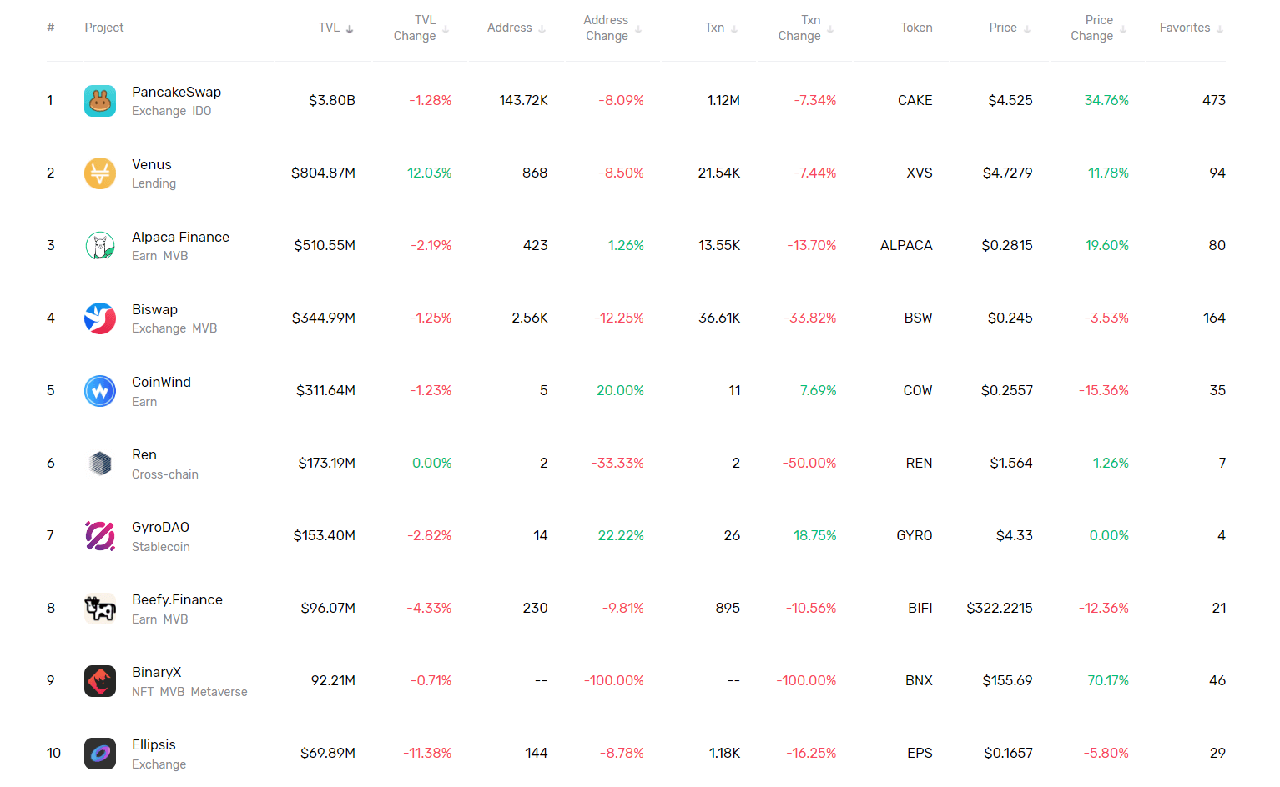Sort by Txn Change column header

806,28
